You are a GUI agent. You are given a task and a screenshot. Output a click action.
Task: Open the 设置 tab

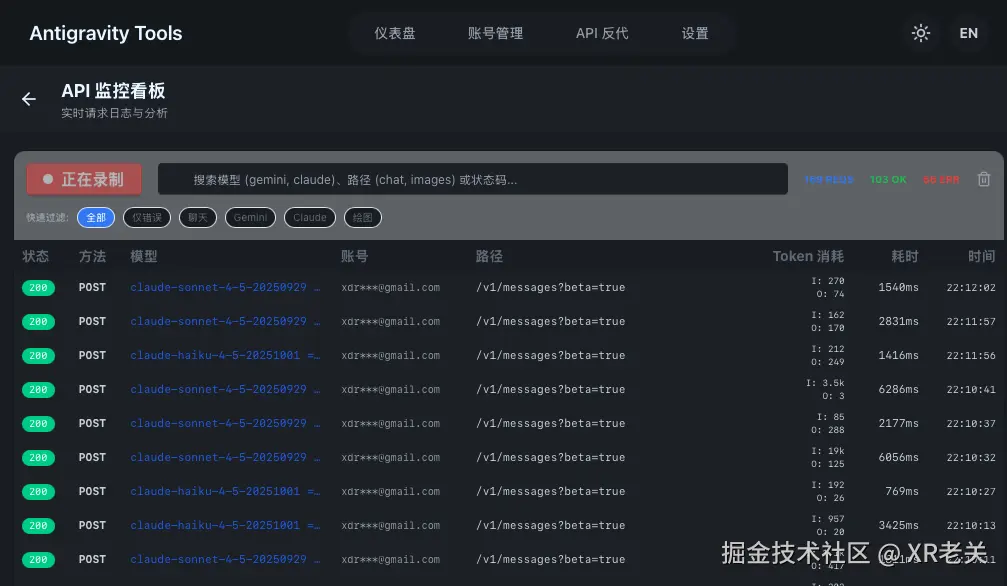point(695,33)
